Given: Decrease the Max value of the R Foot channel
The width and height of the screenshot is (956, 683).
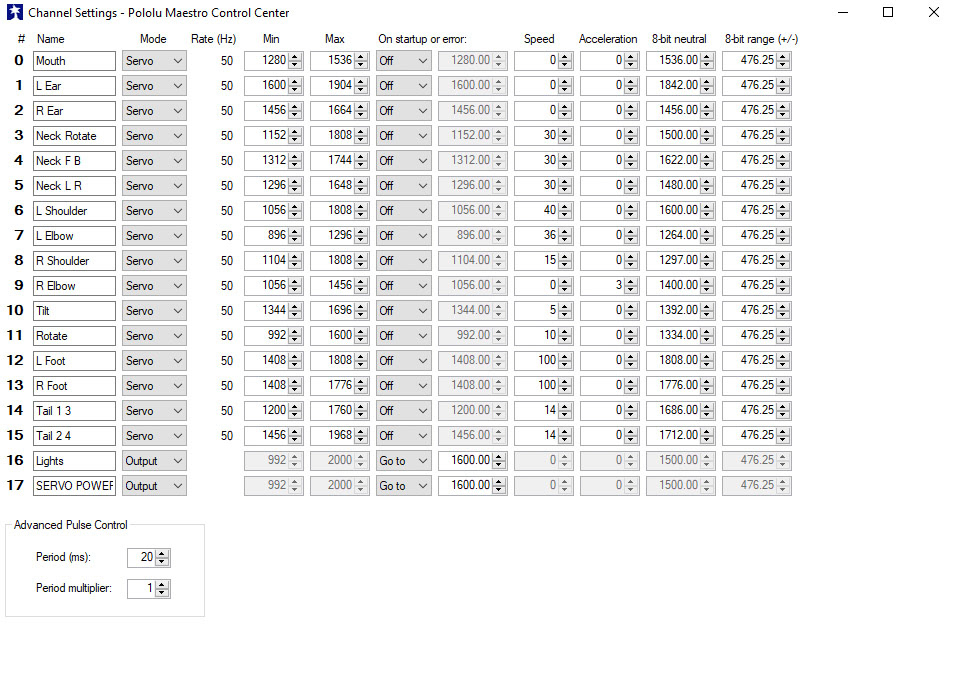Looking at the screenshot, I should click(x=361, y=390).
